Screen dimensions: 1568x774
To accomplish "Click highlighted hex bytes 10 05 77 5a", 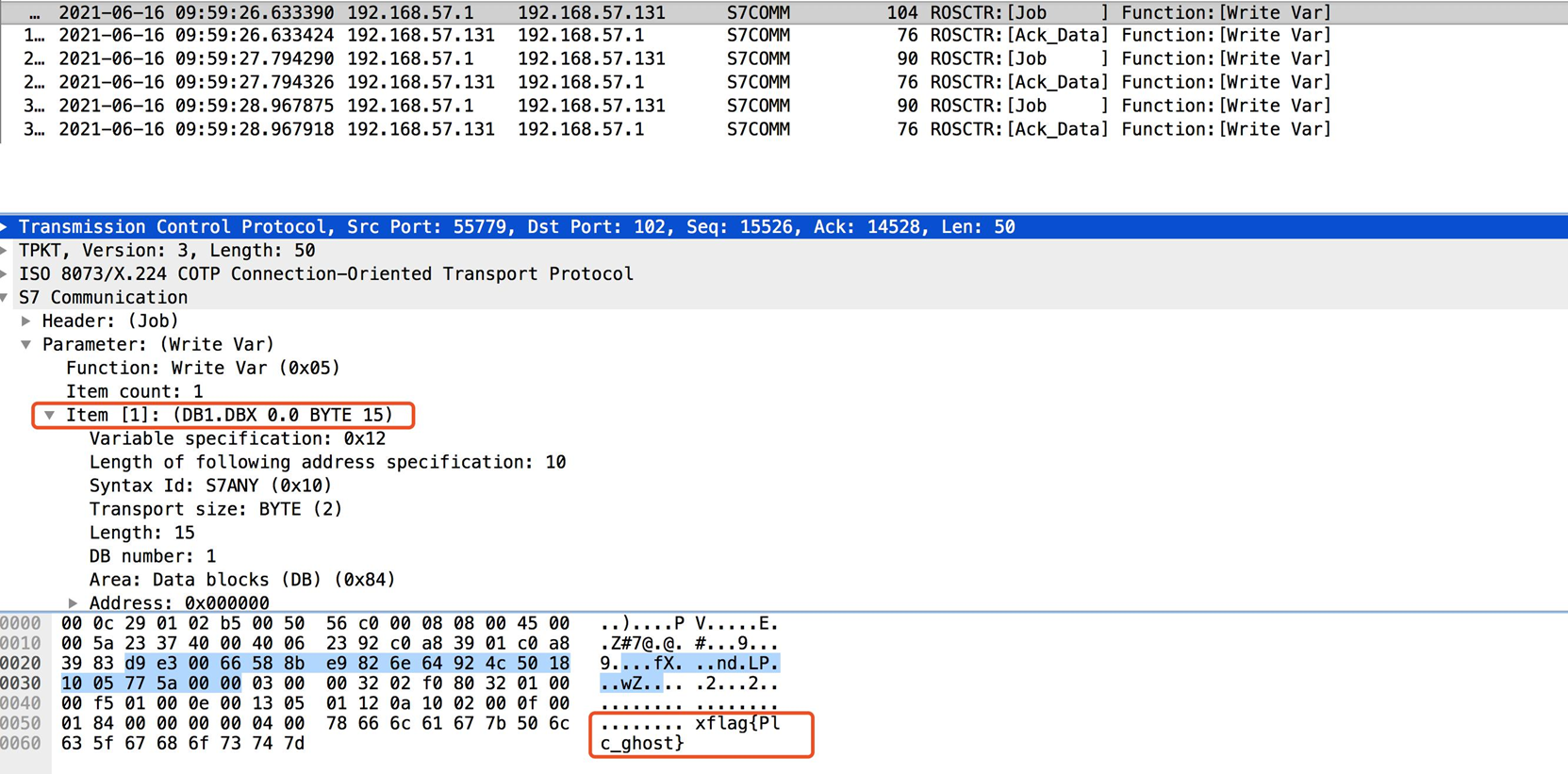I will [120, 683].
